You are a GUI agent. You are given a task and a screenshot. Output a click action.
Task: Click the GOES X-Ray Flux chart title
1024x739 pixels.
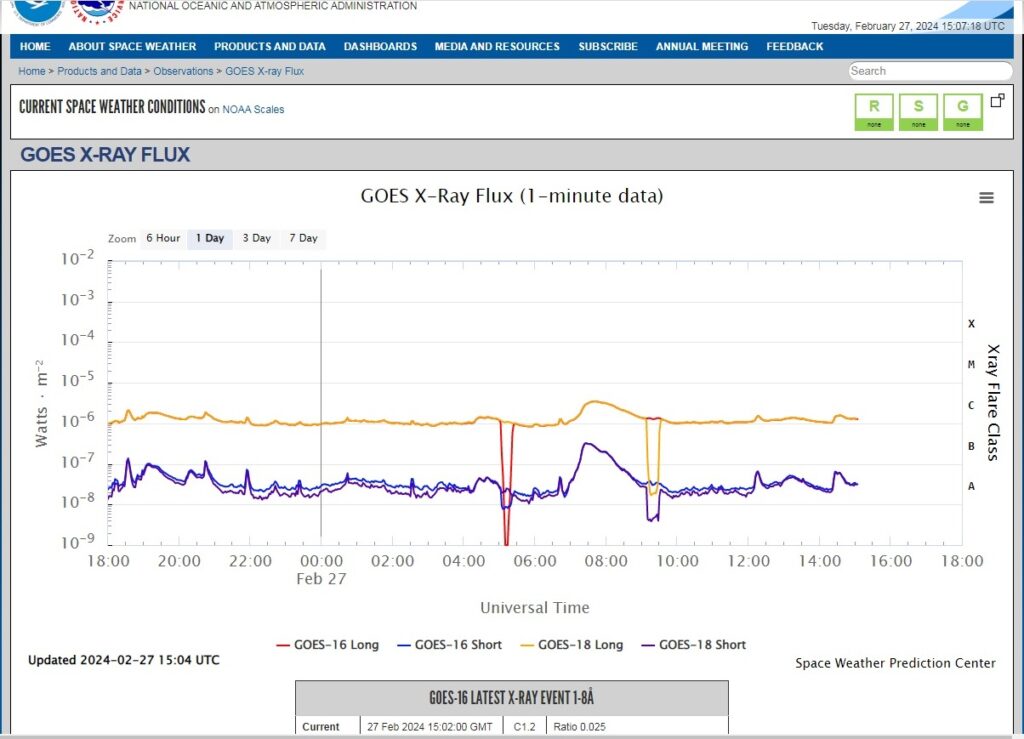click(x=512, y=196)
